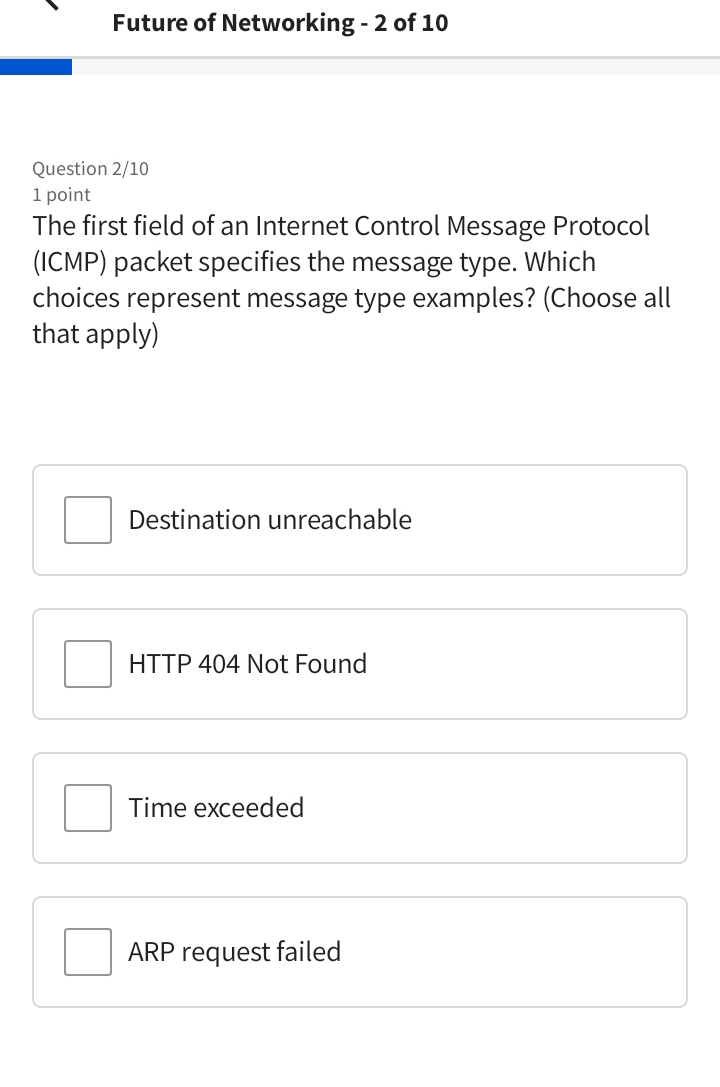Check the HTTP 404 Not Found checkbox
The width and height of the screenshot is (720, 1087).
tap(87, 663)
